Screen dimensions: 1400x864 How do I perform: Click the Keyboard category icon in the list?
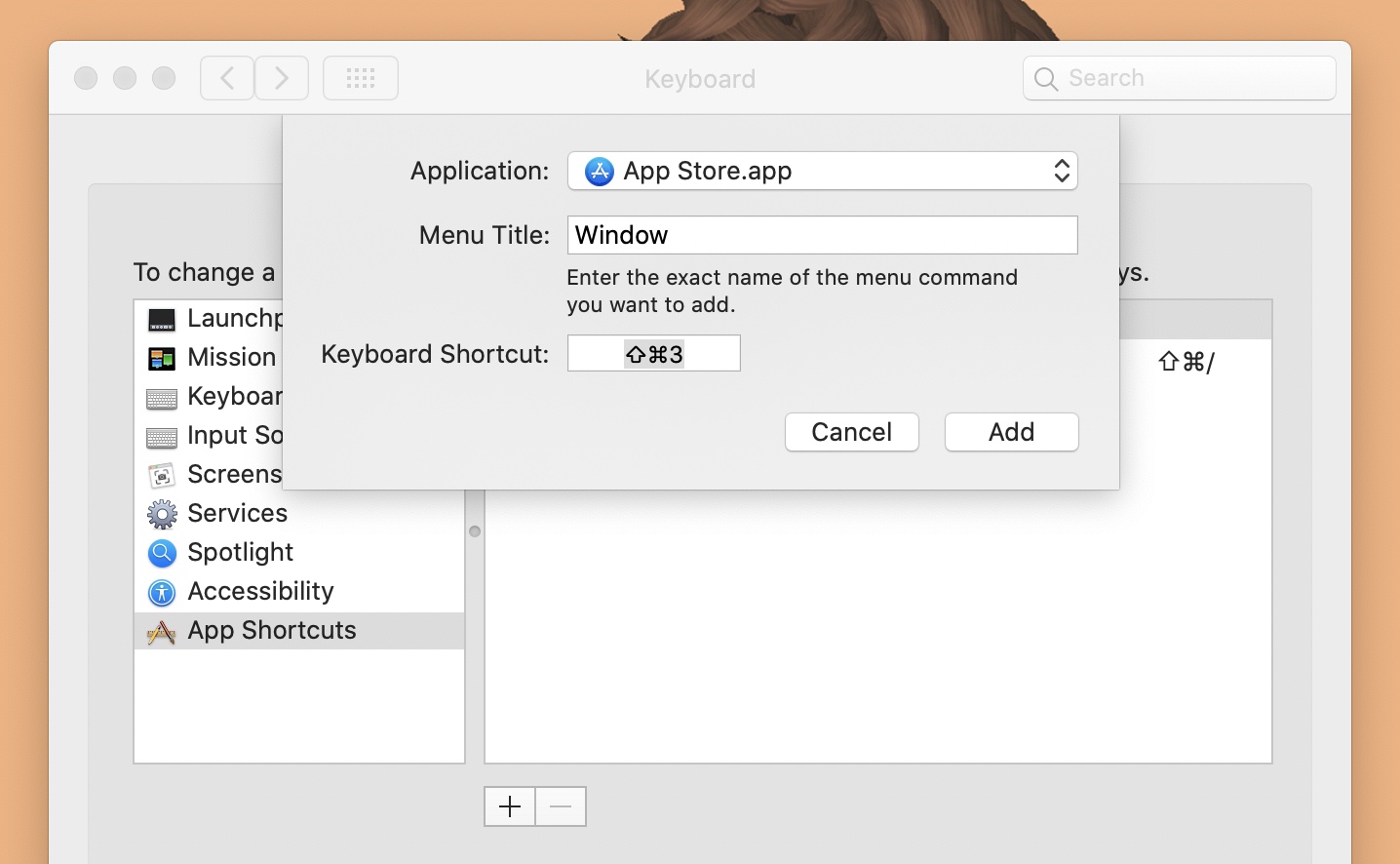point(162,397)
